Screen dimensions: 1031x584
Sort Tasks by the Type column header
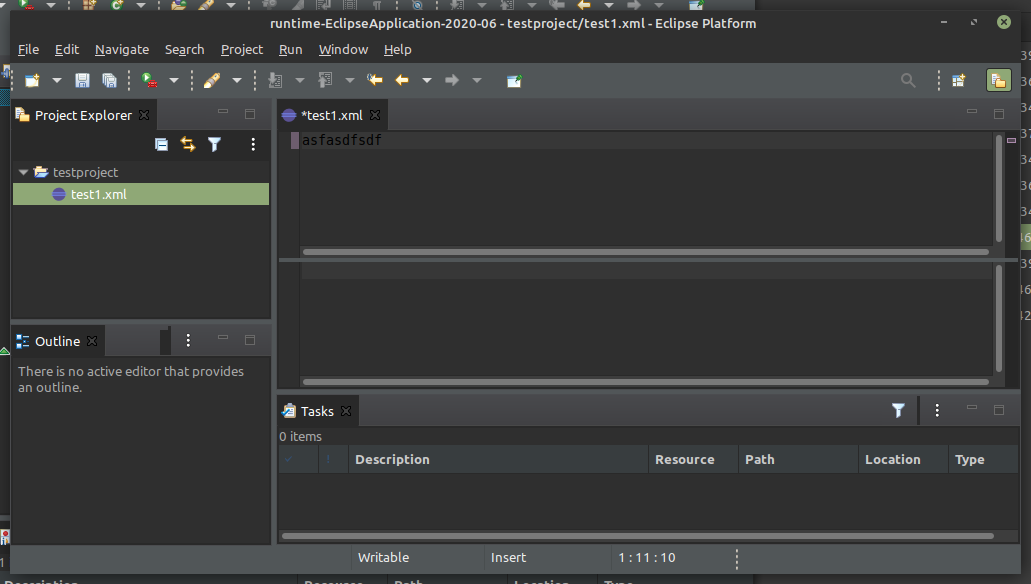(984, 460)
